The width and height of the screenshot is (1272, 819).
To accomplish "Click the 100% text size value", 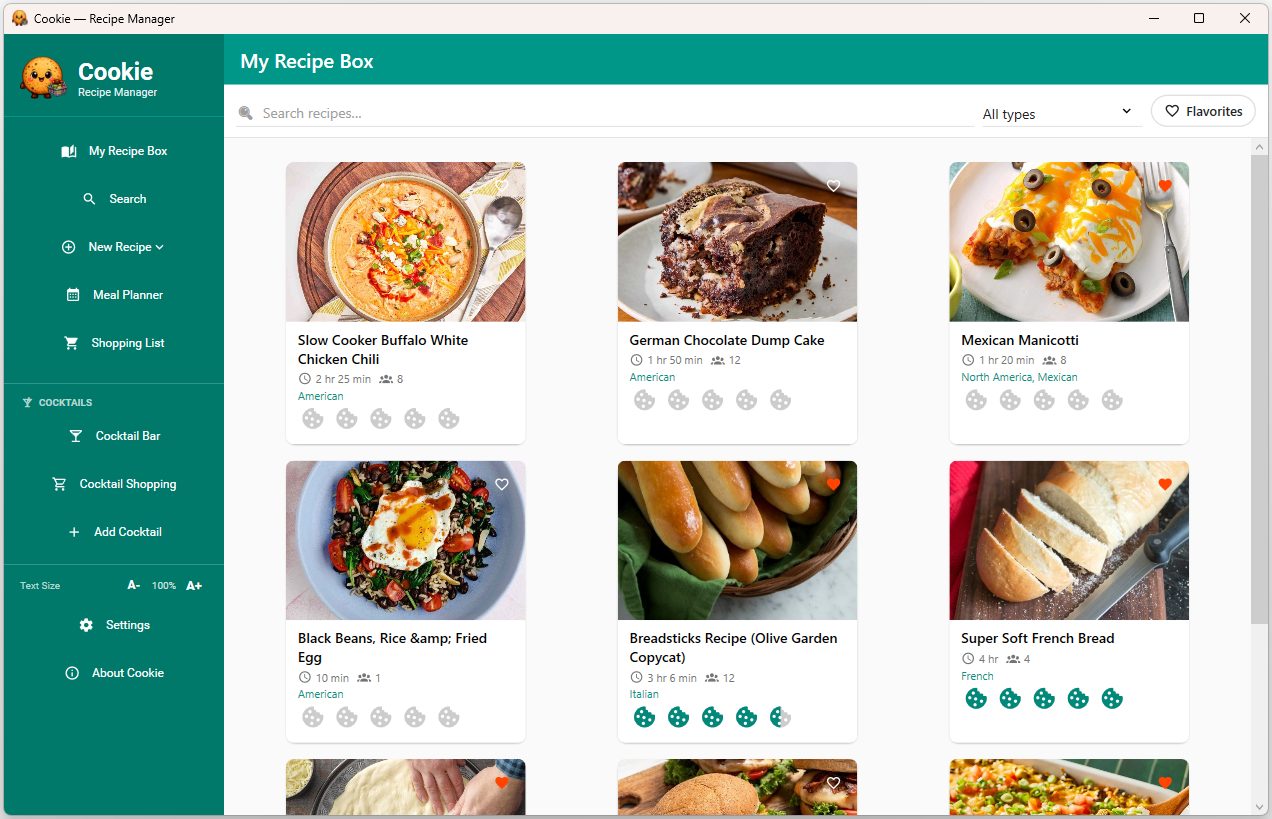I will (x=164, y=586).
